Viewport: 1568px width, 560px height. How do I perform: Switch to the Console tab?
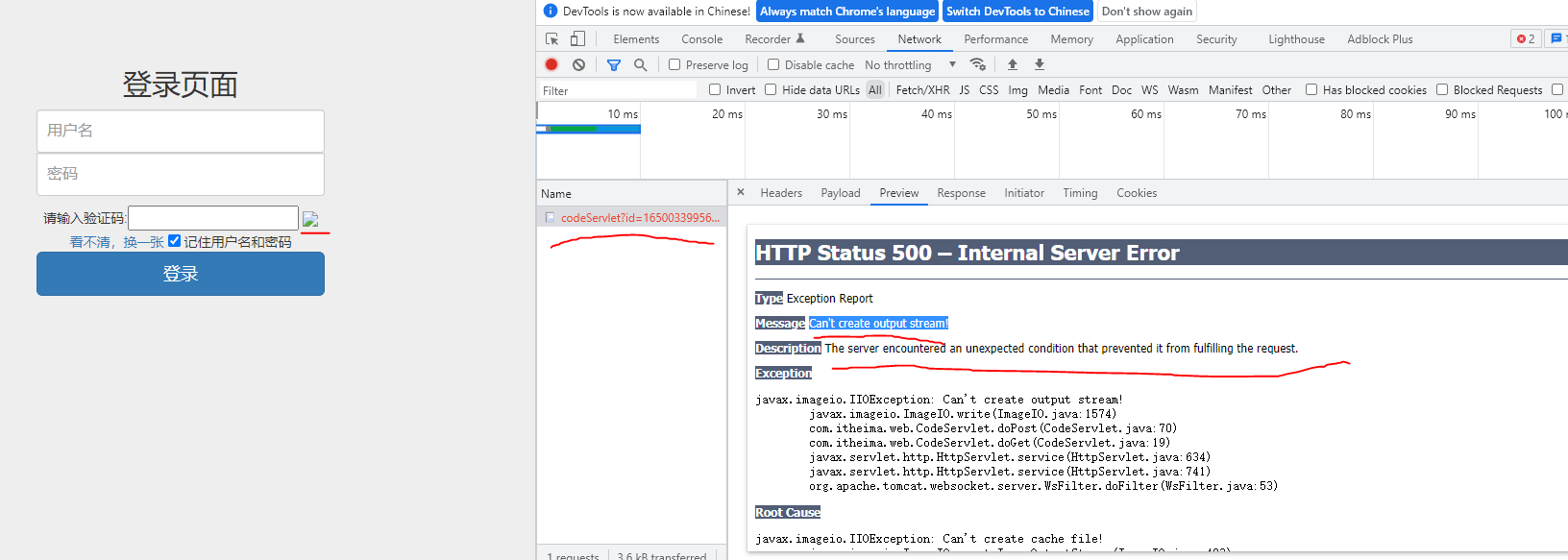click(701, 39)
